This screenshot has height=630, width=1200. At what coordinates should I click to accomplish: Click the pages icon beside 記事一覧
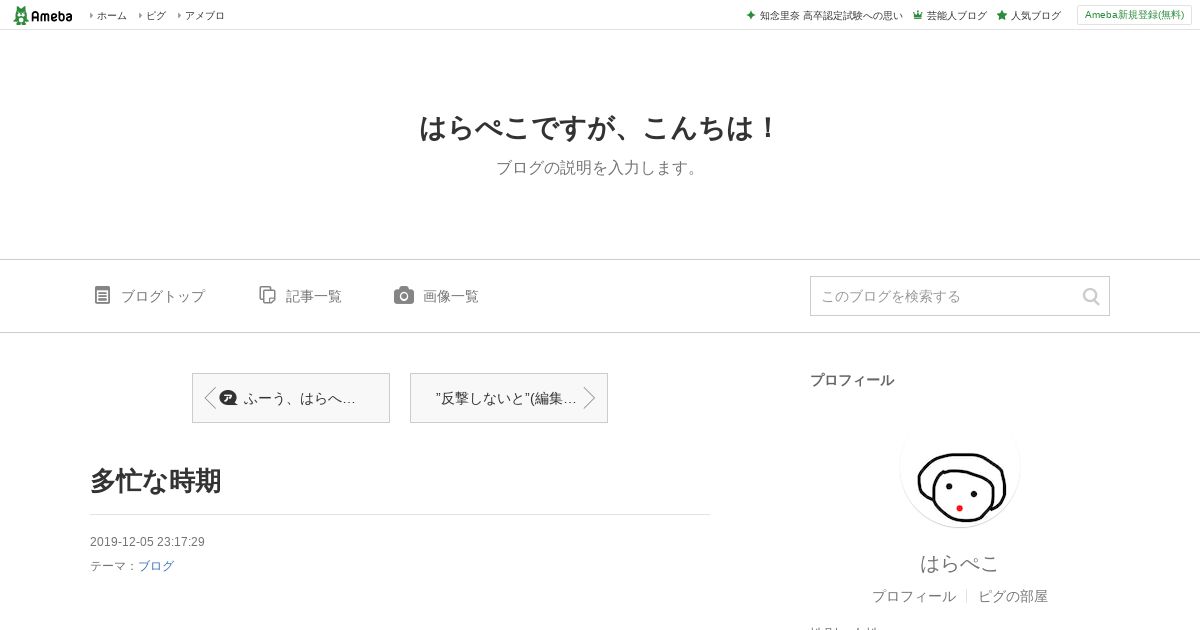[267, 295]
